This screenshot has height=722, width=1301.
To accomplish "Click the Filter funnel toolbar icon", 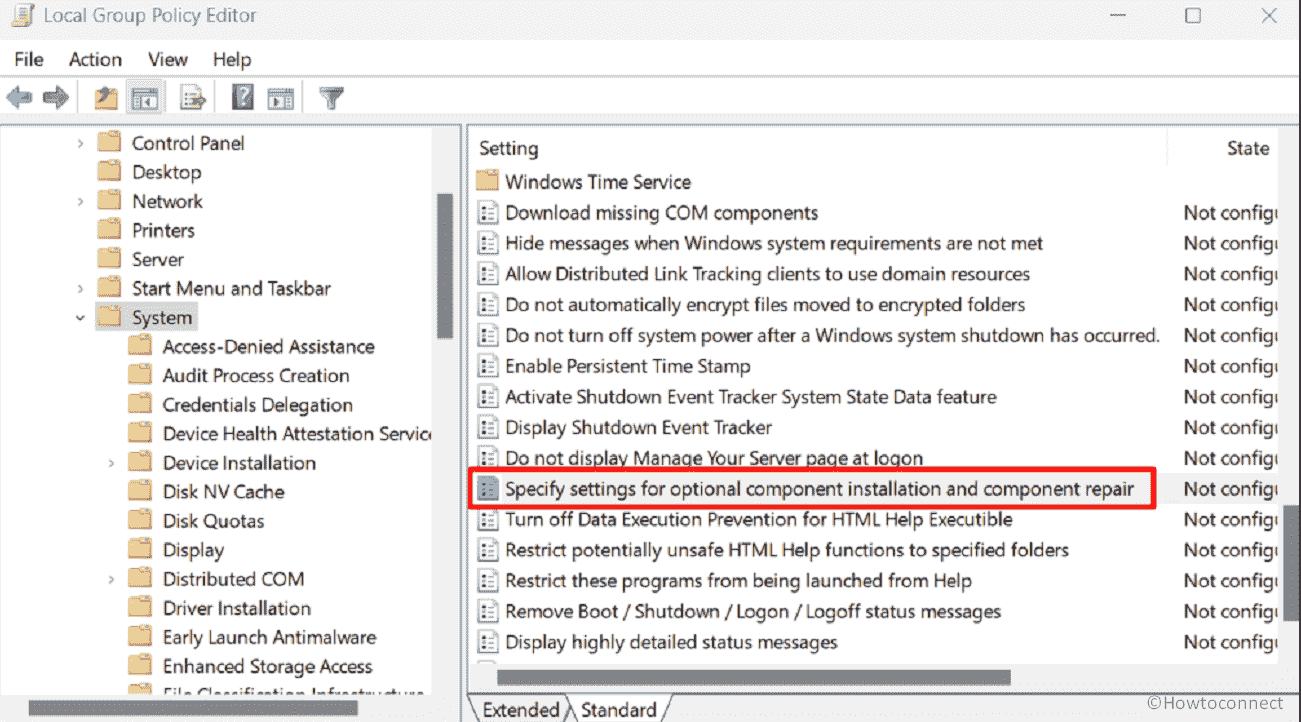I will [331, 98].
